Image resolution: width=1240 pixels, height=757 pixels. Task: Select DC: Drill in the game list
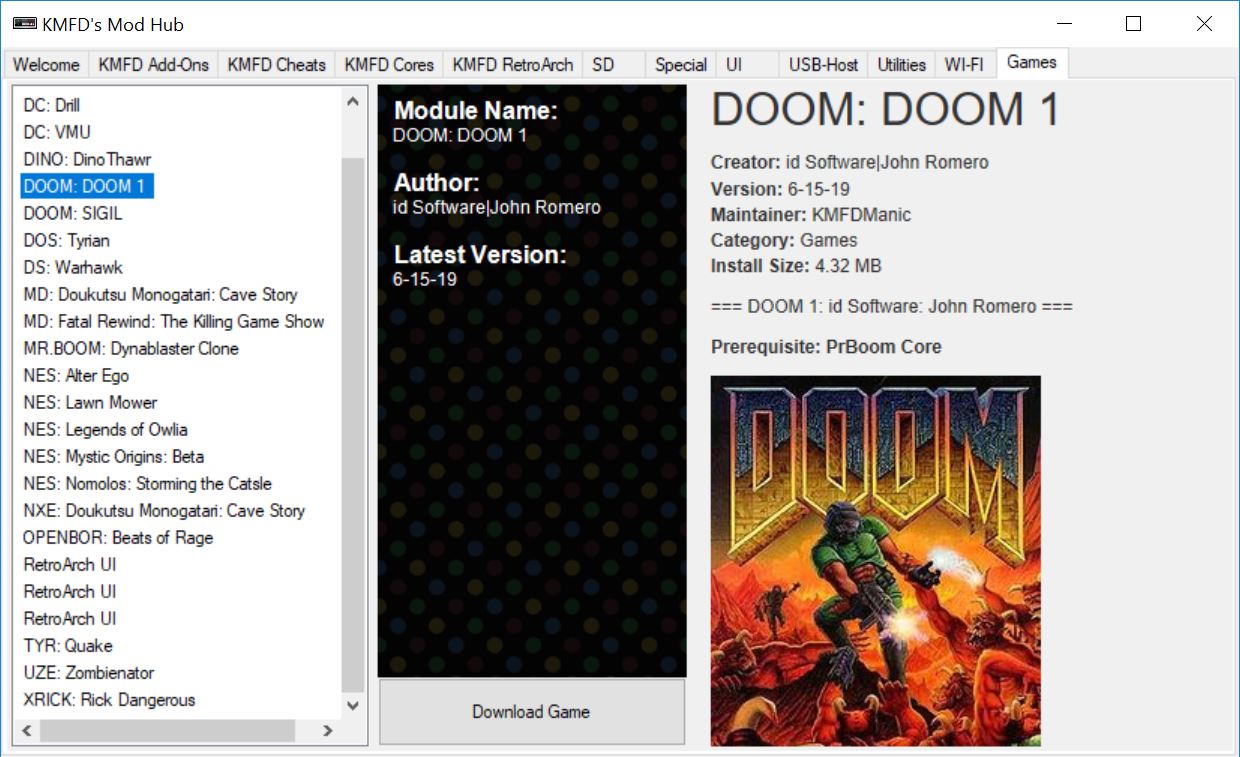click(x=52, y=105)
